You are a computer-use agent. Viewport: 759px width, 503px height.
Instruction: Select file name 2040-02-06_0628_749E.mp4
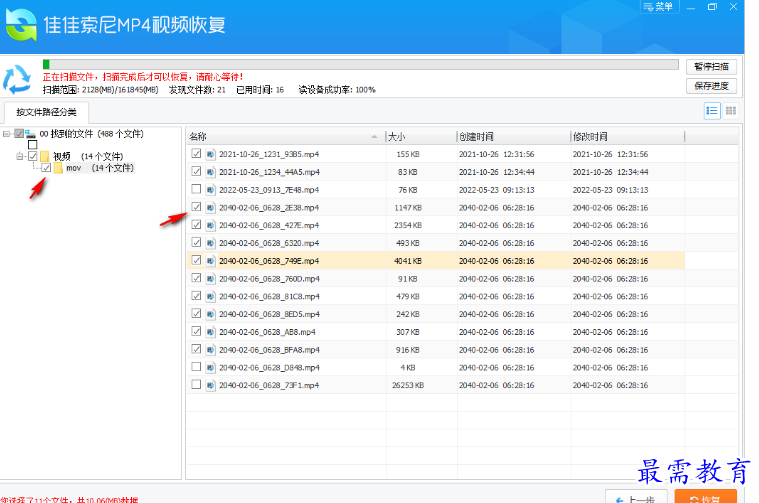coord(269,261)
